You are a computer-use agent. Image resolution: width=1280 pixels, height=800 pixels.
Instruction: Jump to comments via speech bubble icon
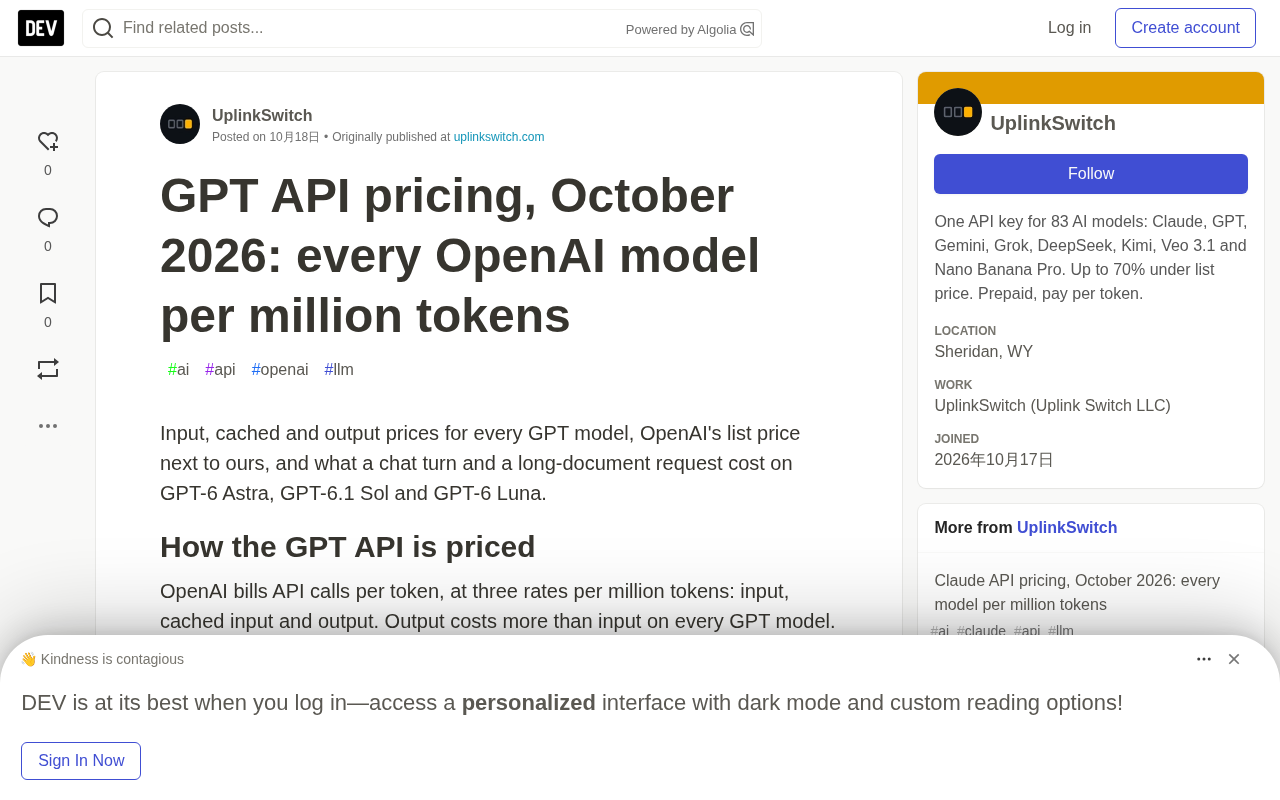tap(48, 218)
